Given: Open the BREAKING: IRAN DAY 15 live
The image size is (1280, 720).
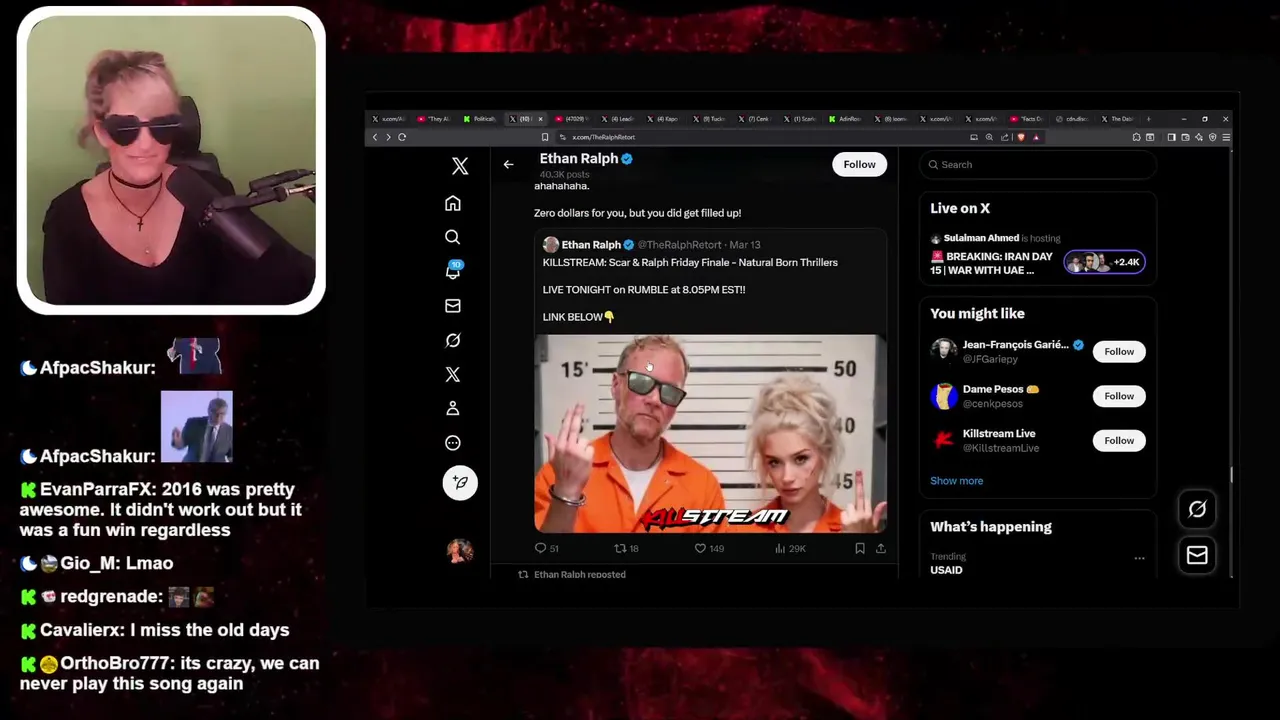Looking at the screenshot, I should [991, 263].
